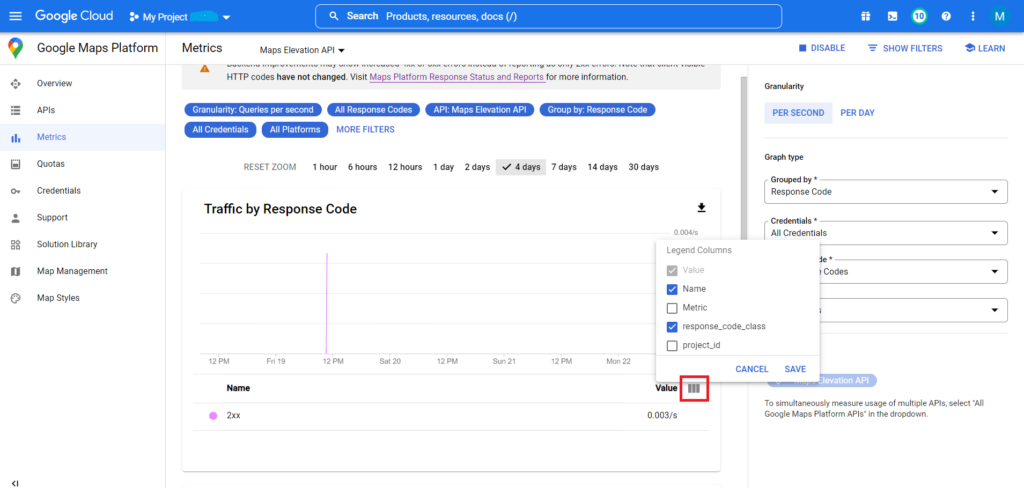Screen dimensions: 1024x488
Task: Toggle the Name legend column checkbox
Action: (672, 289)
